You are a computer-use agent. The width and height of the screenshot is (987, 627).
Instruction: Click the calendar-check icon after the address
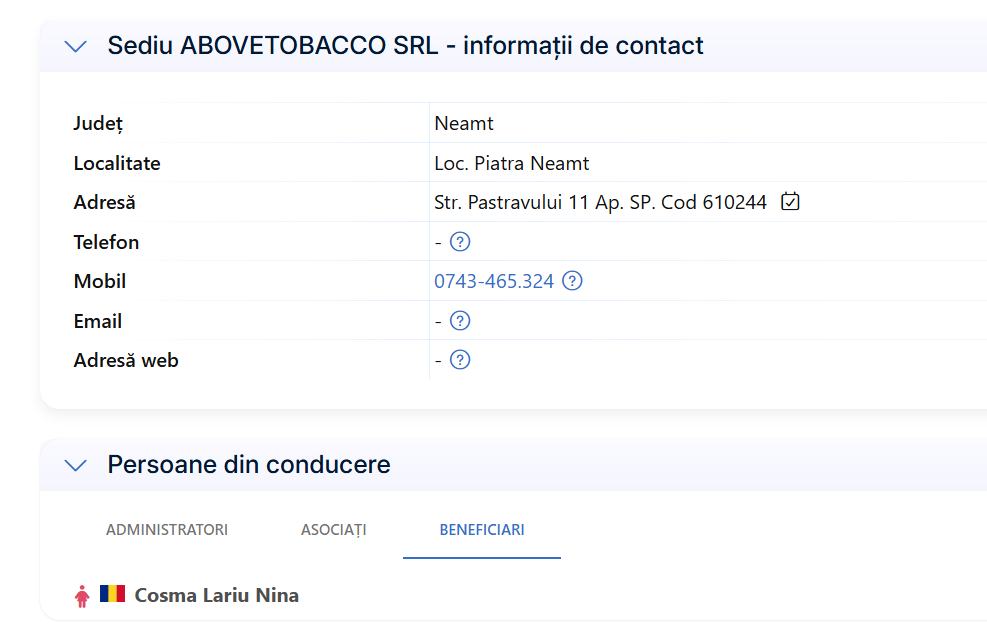pos(790,201)
